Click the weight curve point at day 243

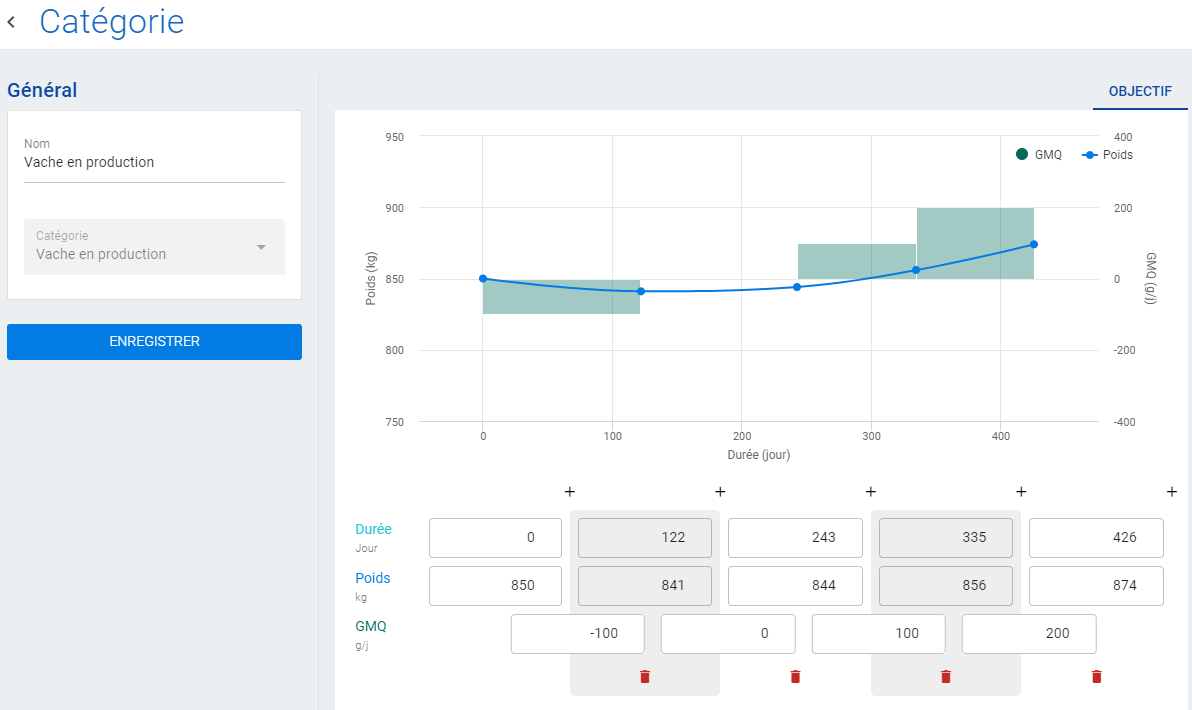pos(797,287)
